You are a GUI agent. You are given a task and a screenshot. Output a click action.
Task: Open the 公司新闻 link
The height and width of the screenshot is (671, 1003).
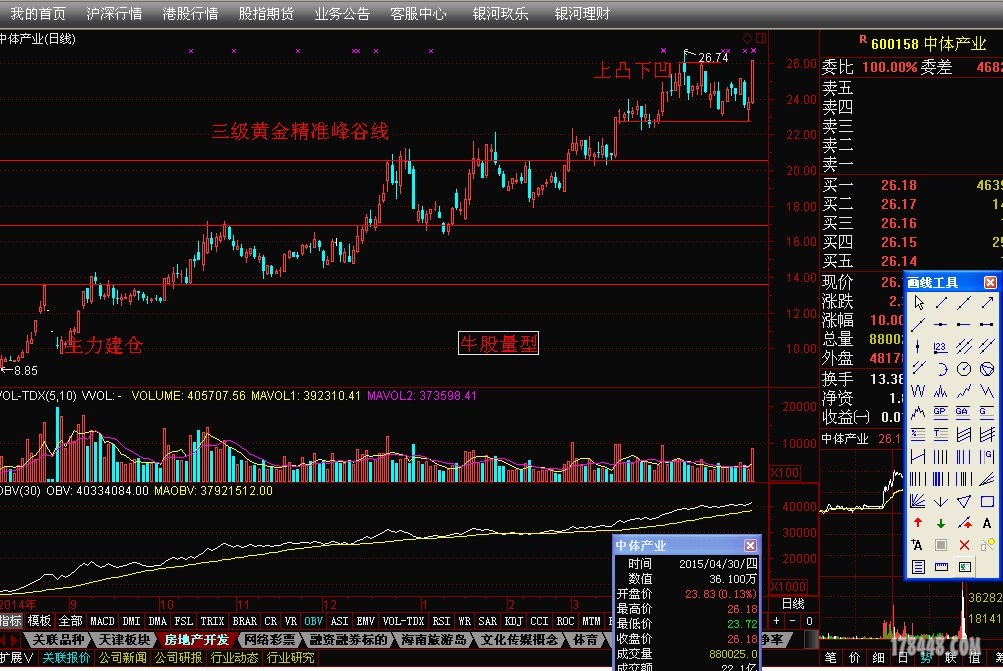(122, 658)
